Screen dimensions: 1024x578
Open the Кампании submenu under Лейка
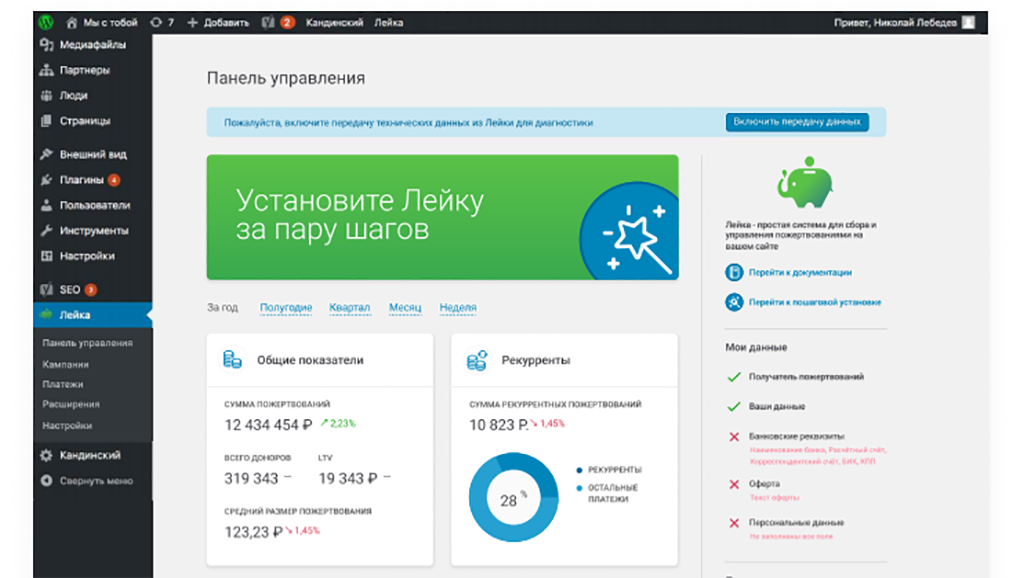tap(65, 364)
